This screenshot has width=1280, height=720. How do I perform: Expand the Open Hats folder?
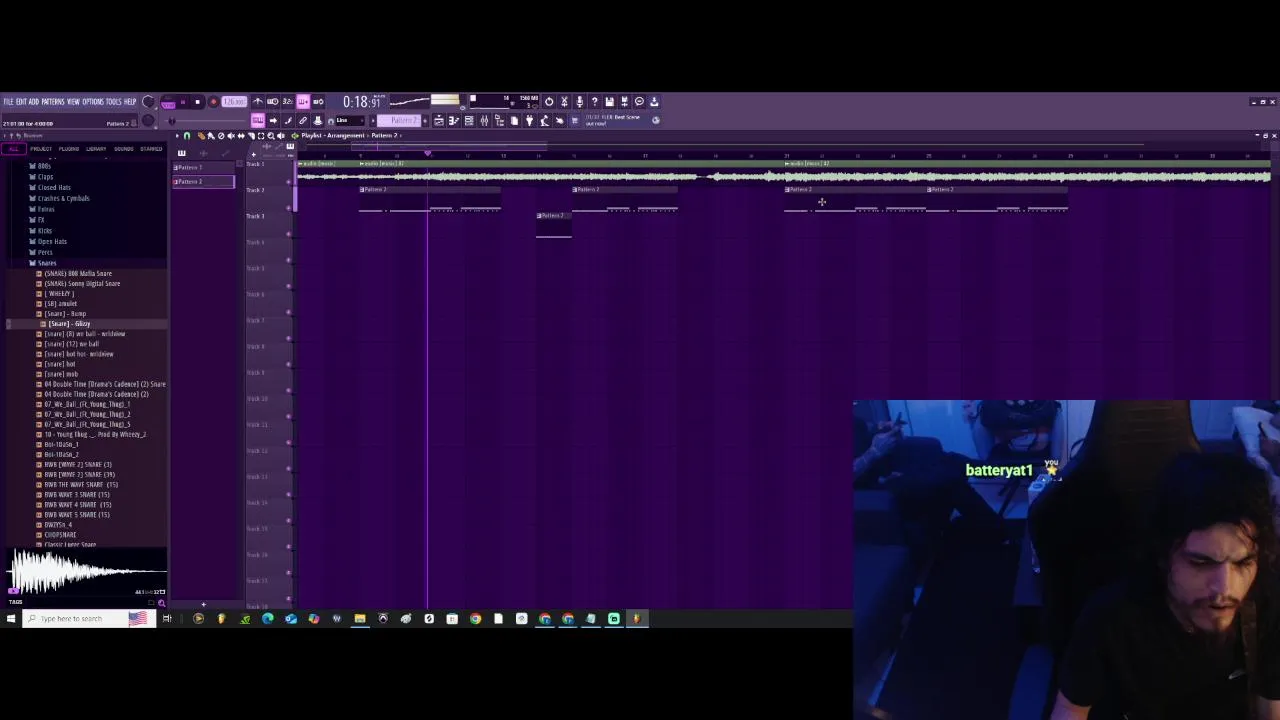click(x=52, y=241)
